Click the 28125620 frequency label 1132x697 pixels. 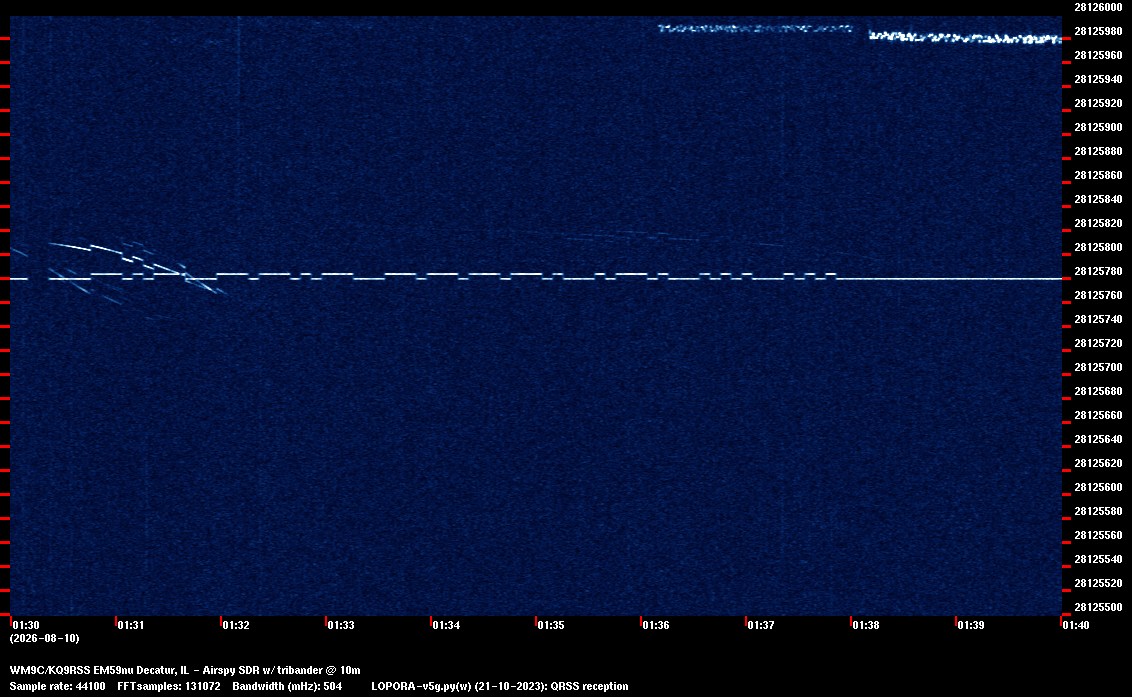click(1098, 463)
